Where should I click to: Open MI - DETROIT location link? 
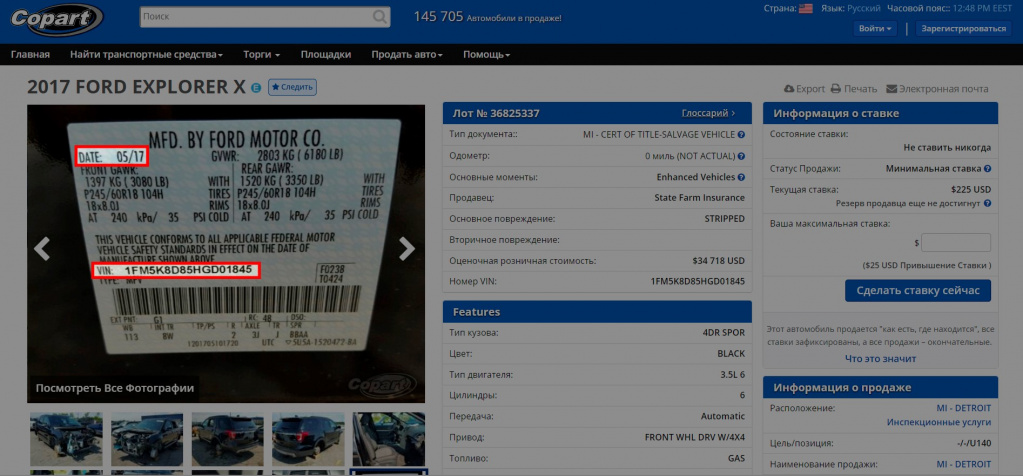tap(964, 408)
